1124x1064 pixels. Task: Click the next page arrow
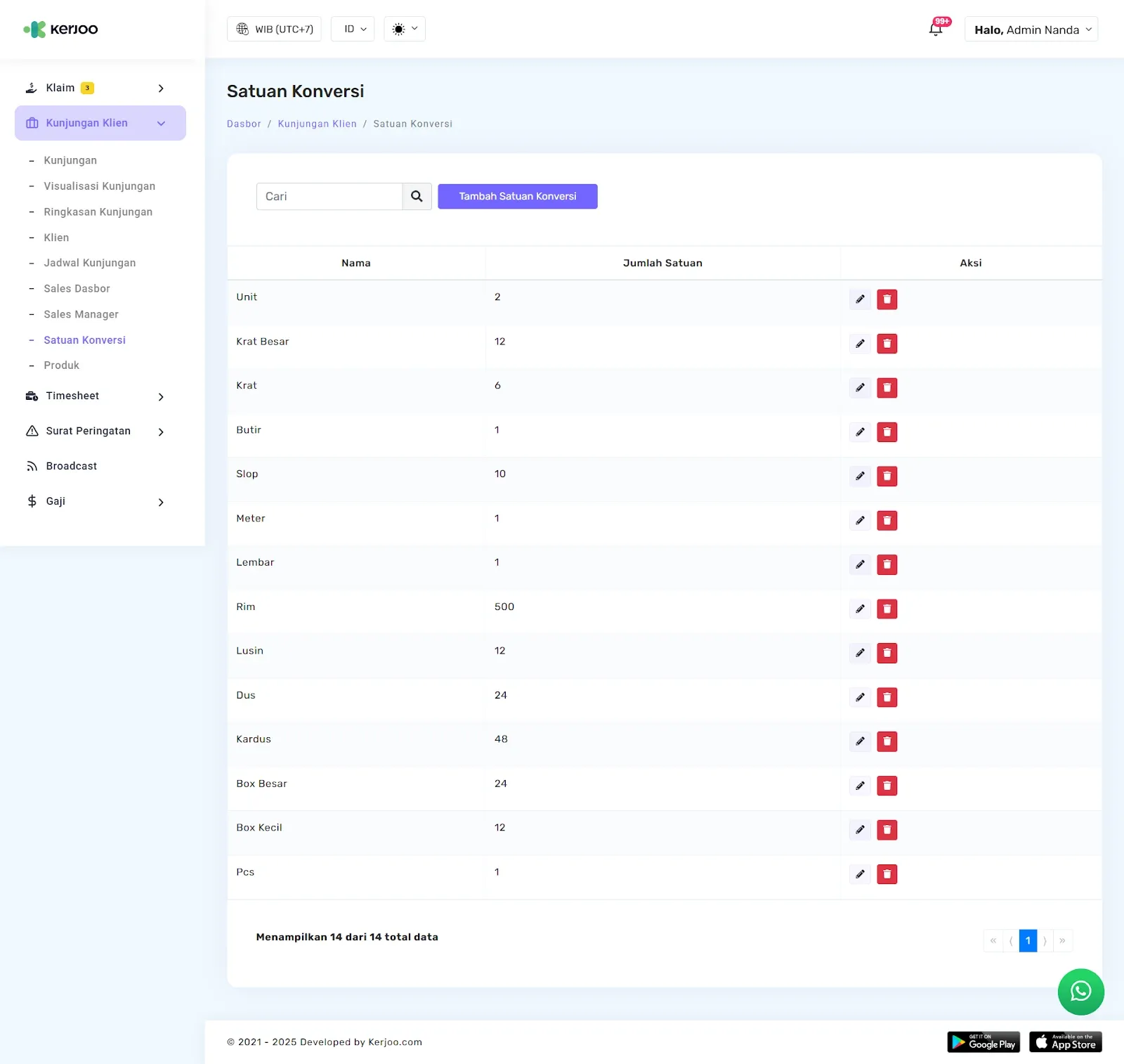(1045, 940)
